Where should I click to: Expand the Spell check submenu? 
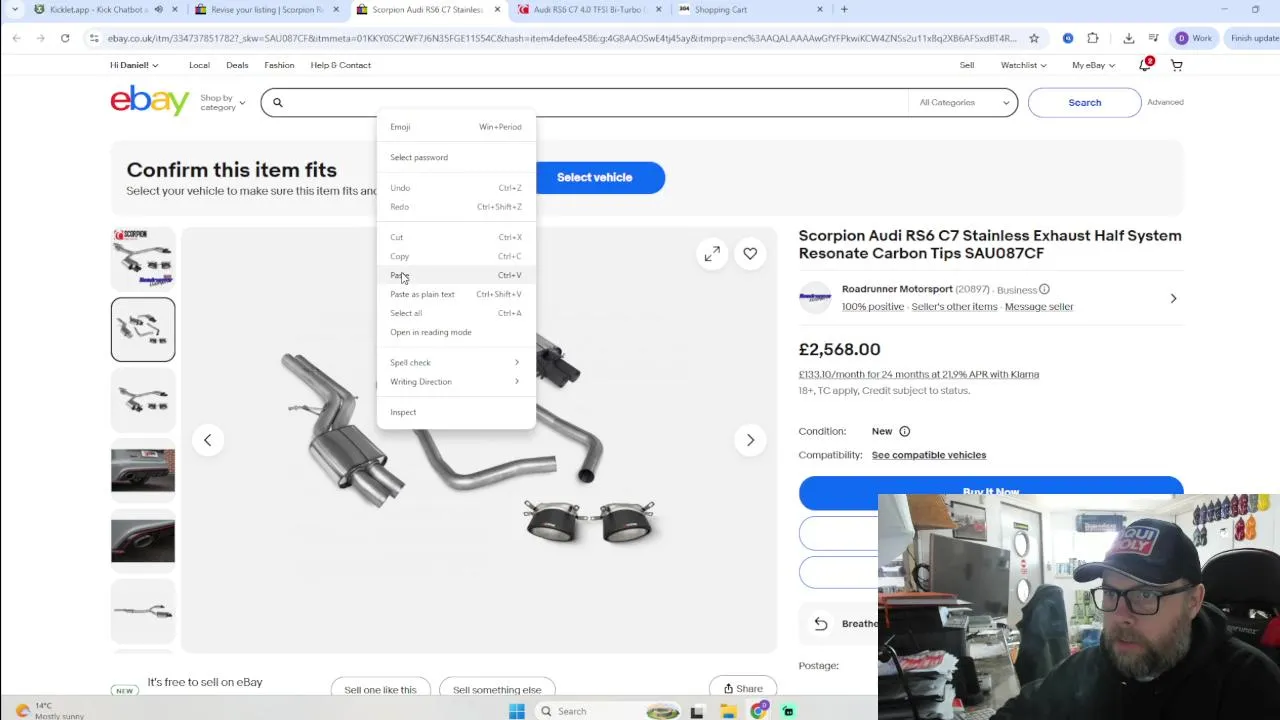(x=456, y=362)
